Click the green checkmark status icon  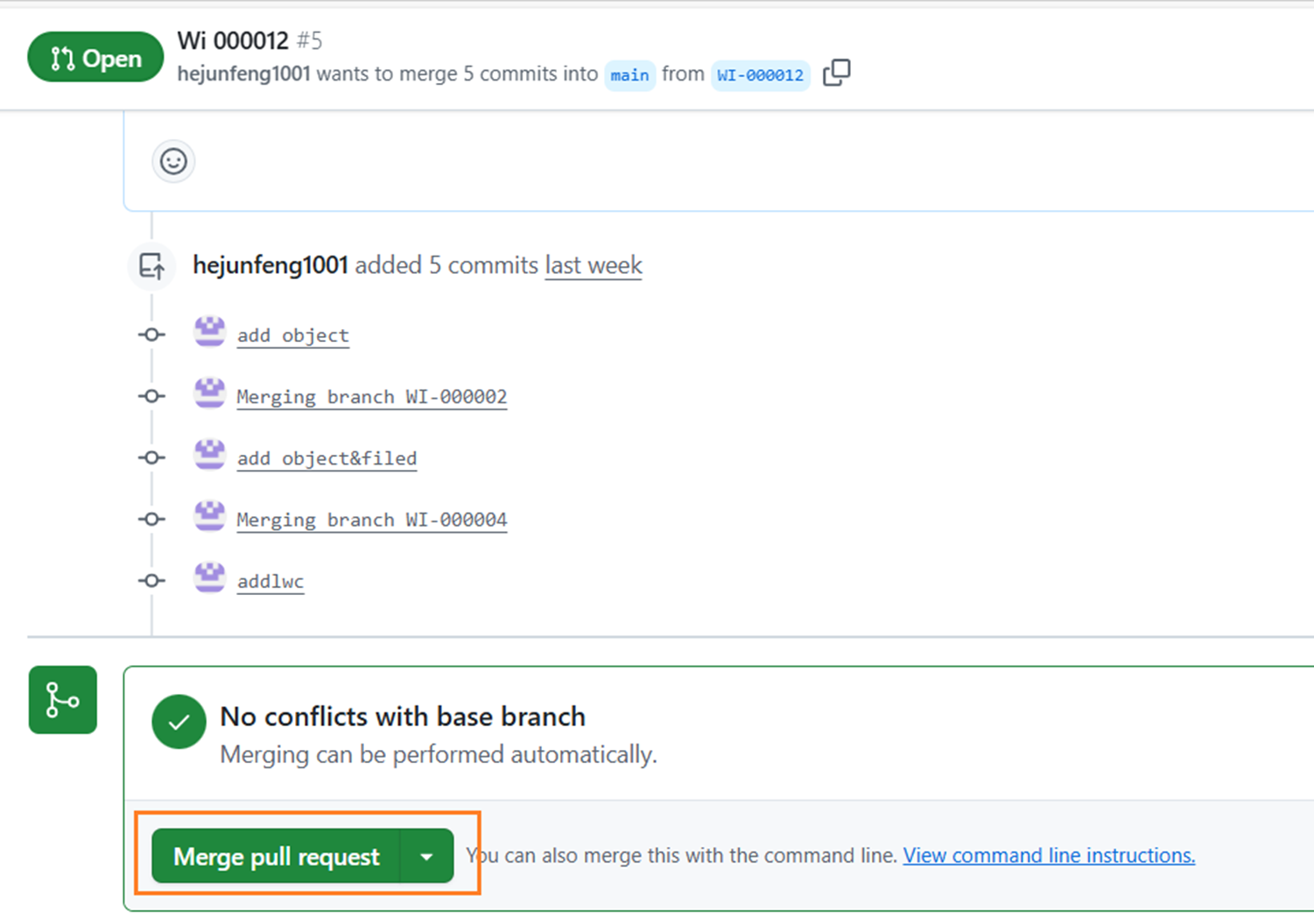pyautogui.click(x=179, y=722)
